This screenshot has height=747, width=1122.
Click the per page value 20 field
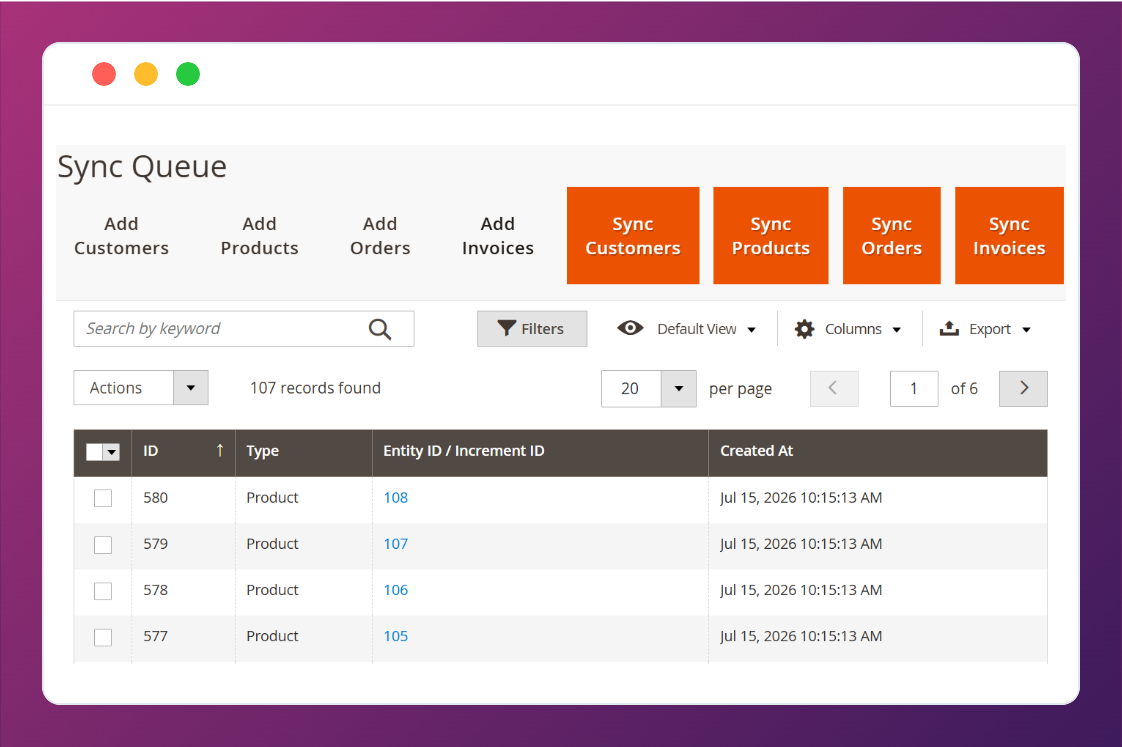pos(631,389)
